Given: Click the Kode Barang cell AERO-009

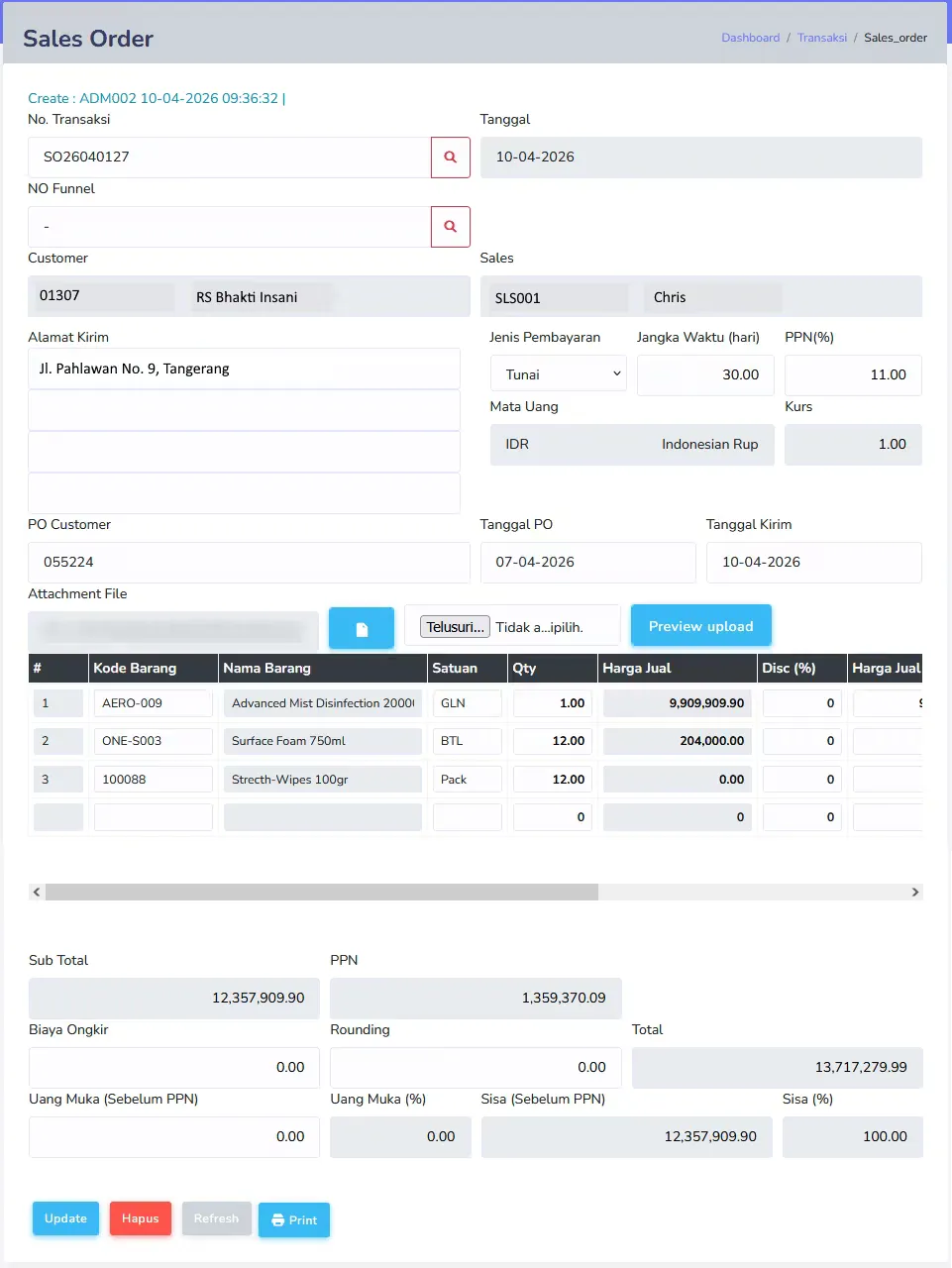Looking at the screenshot, I should click(153, 703).
